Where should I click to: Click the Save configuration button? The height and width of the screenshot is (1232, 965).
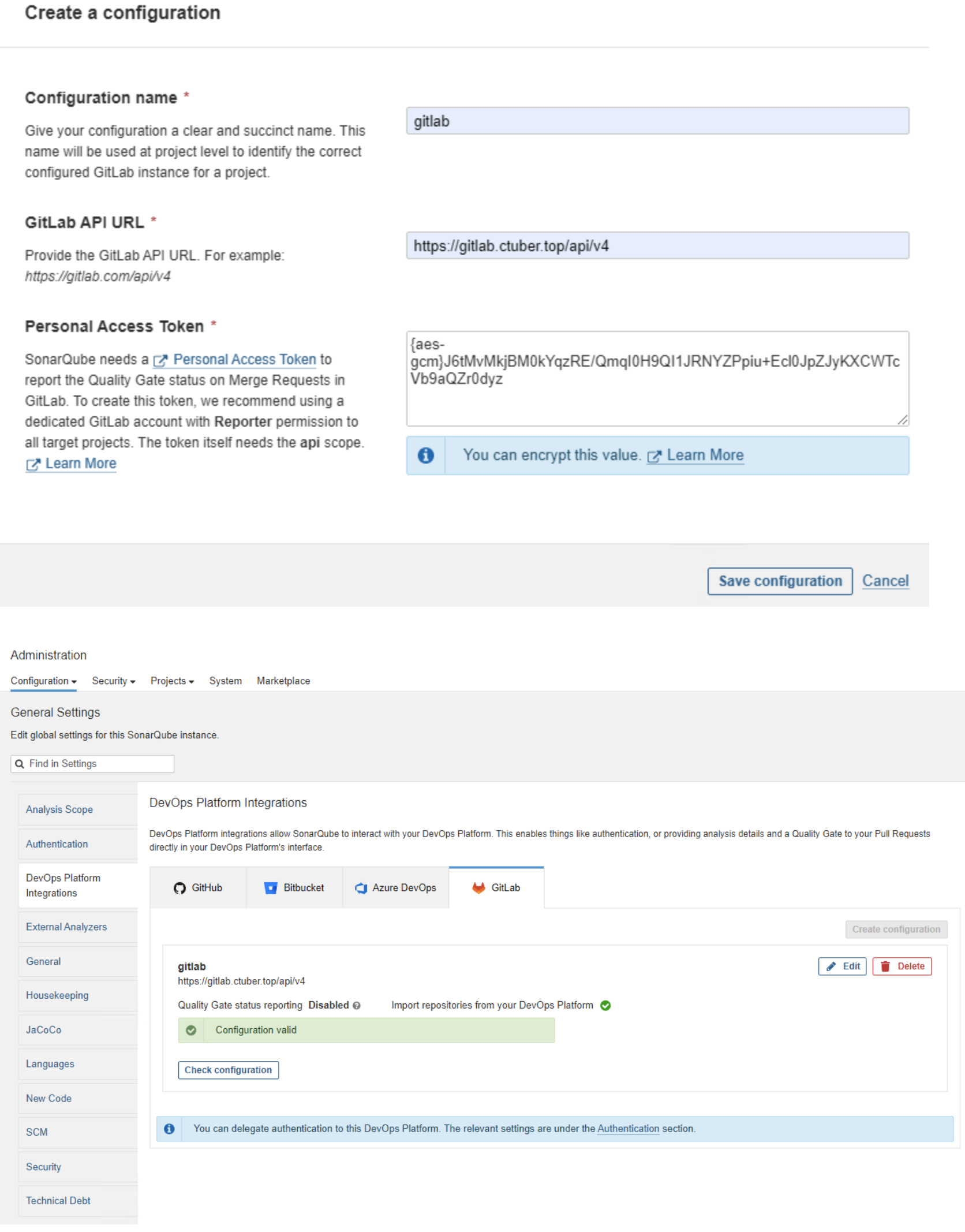click(780, 581)
